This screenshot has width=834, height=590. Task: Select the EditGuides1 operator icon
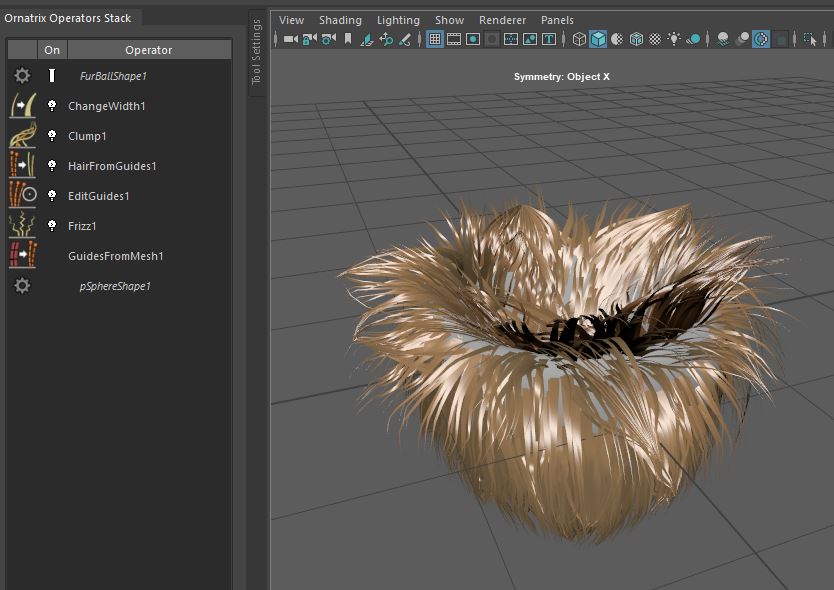[x=22, y=196]
